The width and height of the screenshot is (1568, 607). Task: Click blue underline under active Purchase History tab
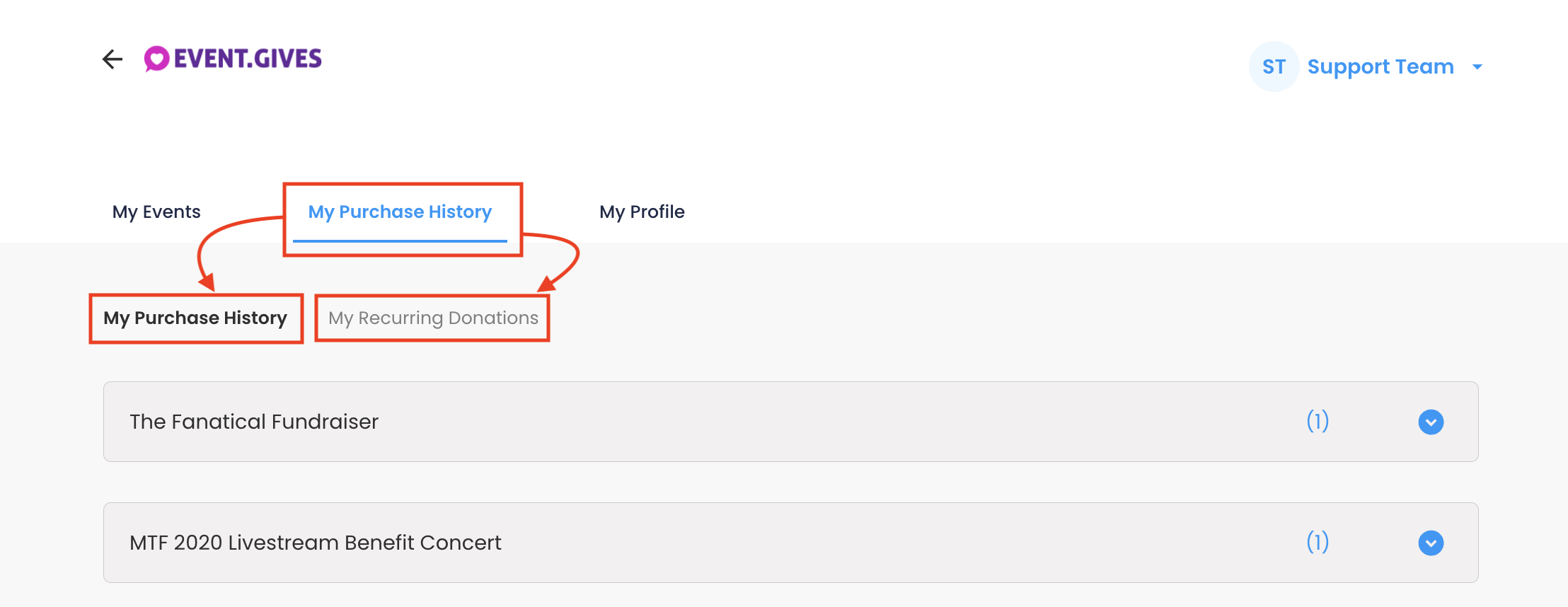400,241
